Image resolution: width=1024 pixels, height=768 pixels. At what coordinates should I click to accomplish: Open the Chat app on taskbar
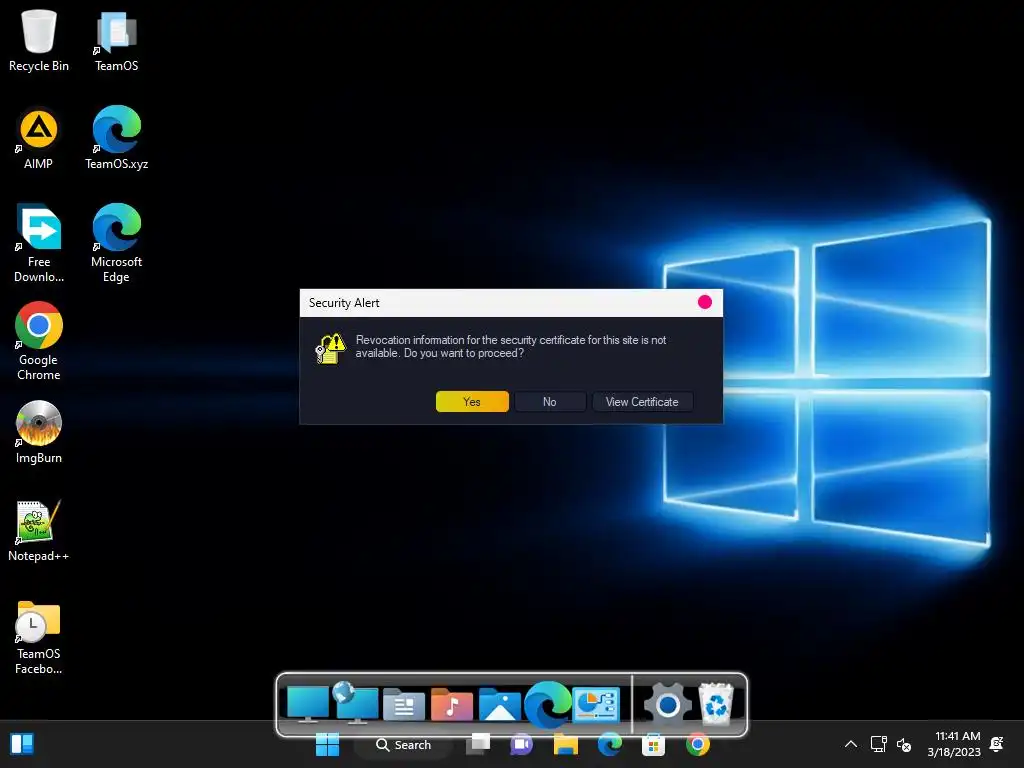click(x=522, y=744)
